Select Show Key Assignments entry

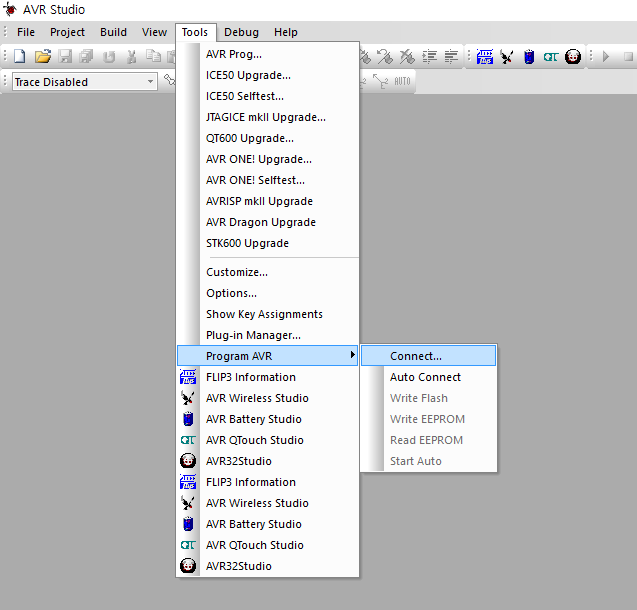tap(267, 314)
